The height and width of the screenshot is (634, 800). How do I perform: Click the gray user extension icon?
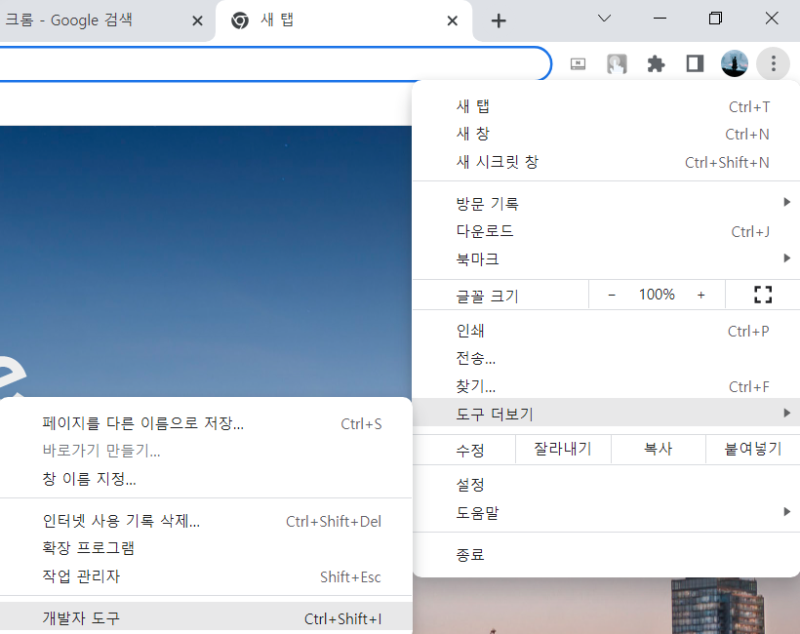[x=616, y=64]
